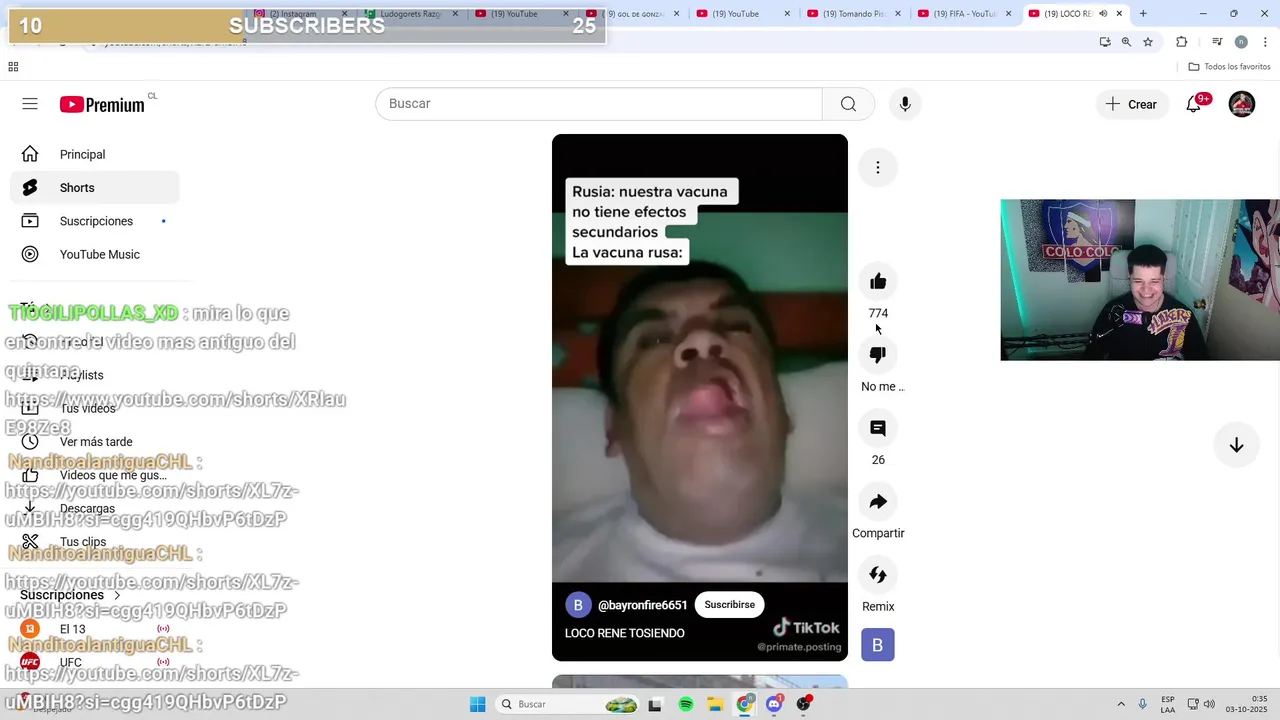Viewport: 1280px width, 720px height.
Task: Switch to the GOL DE GONZA... tab
Action: point(632,14)
